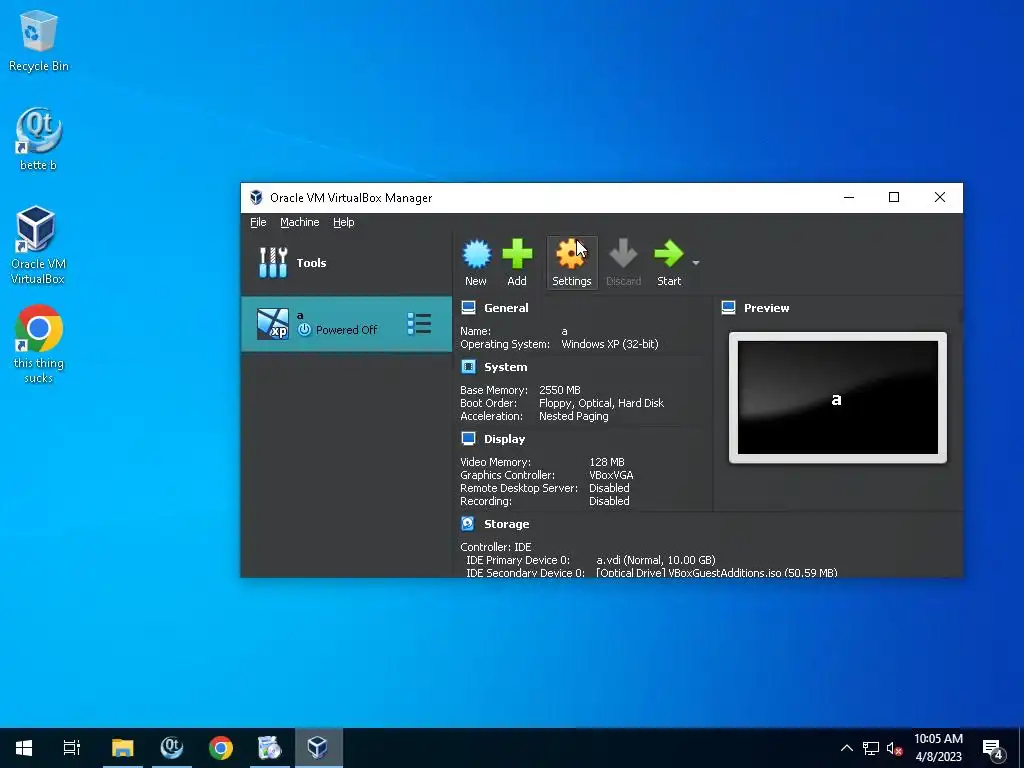1024x768 pixels.
Task: Maximize the VirtualBox Manager window
Action: tap(894, 197)
